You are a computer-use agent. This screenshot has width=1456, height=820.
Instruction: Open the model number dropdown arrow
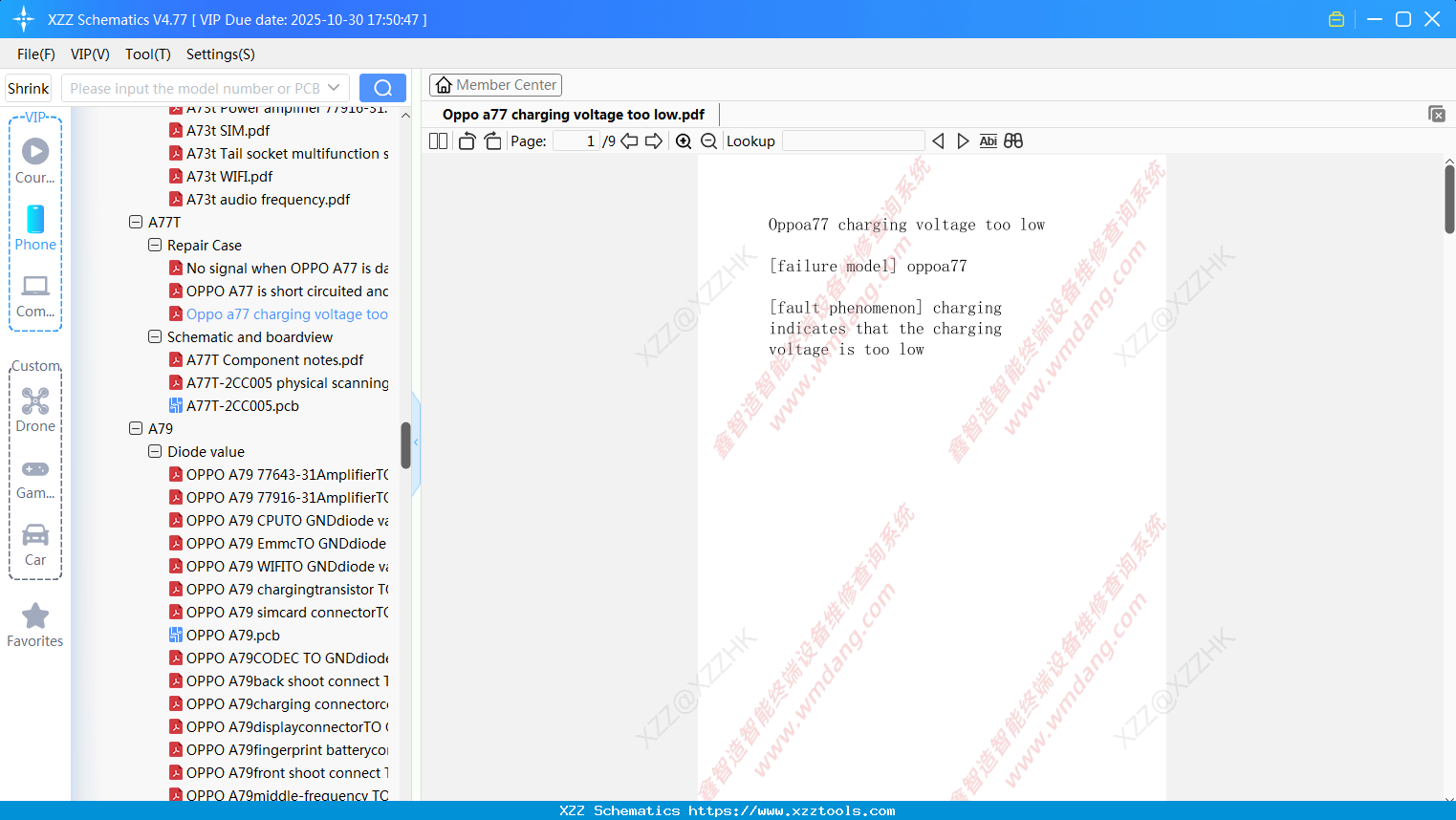(x=334, y=88)
